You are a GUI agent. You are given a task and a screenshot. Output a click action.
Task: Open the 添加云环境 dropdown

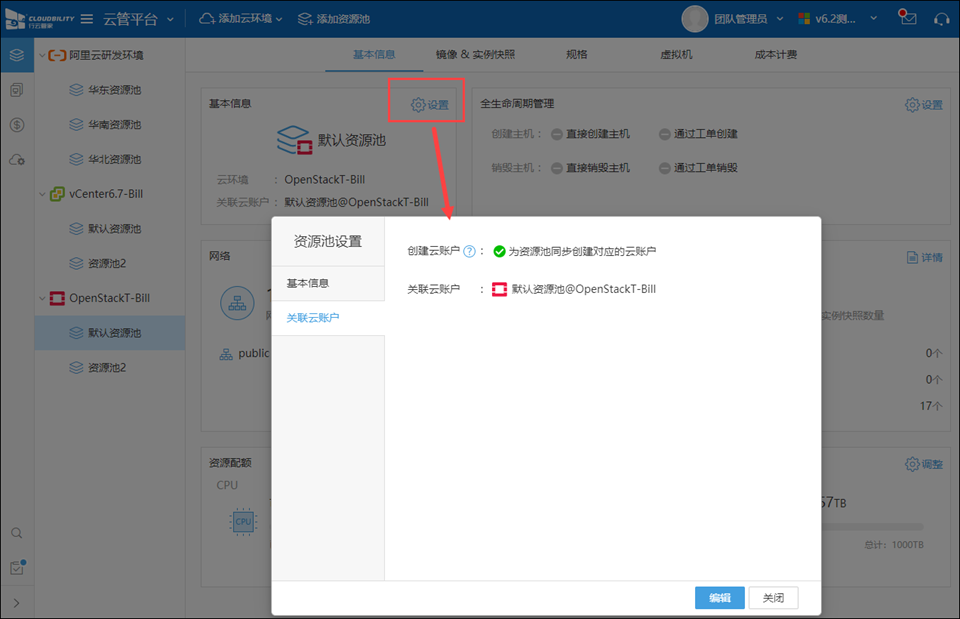point(241,19)
